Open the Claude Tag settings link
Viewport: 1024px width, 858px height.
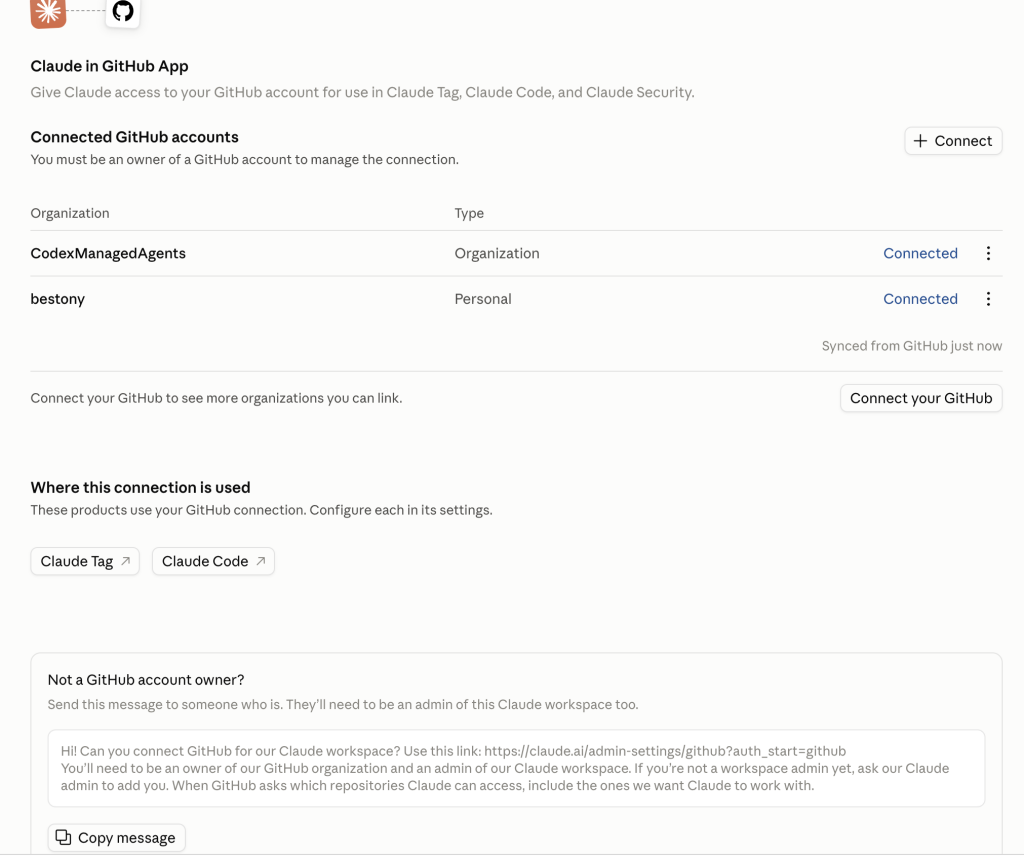pyautogui.click(x=85, y=562)
